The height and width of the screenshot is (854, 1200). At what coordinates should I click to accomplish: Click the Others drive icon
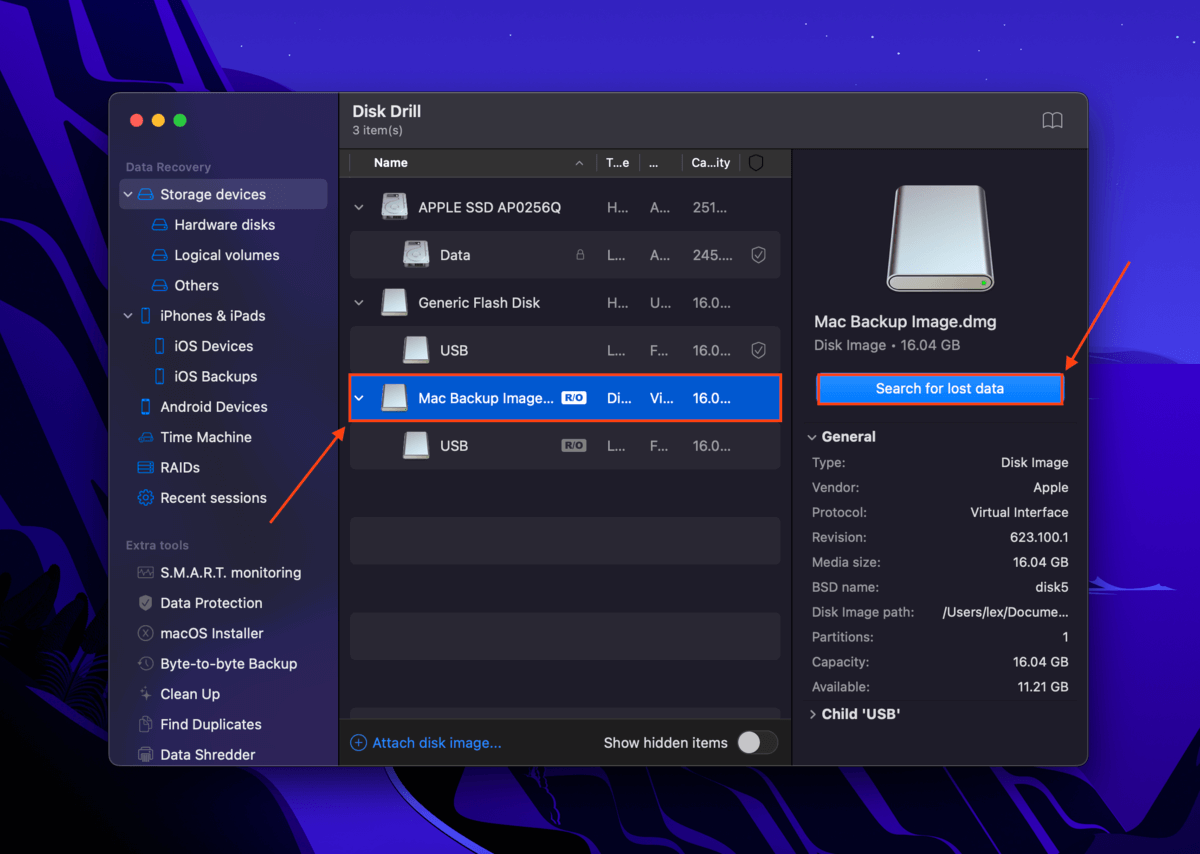click(160, 285)
